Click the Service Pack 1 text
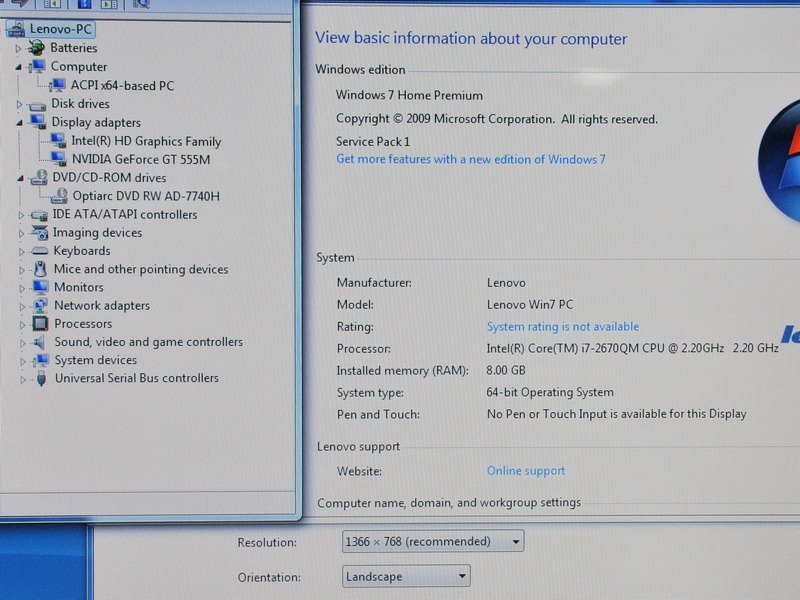Image resolution: width=800 pixels, height=600 pixels. pos(373,142)
